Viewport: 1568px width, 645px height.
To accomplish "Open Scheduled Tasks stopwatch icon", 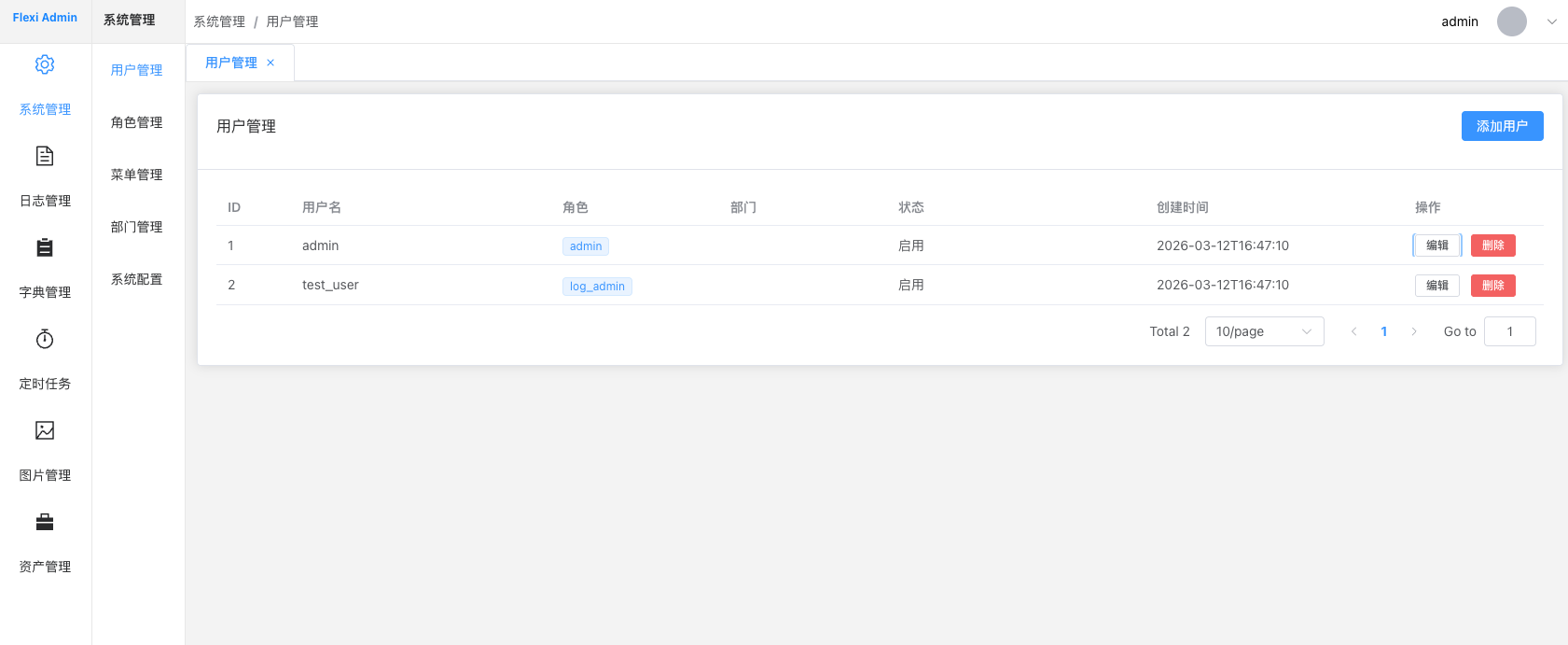I will [45, 339].
